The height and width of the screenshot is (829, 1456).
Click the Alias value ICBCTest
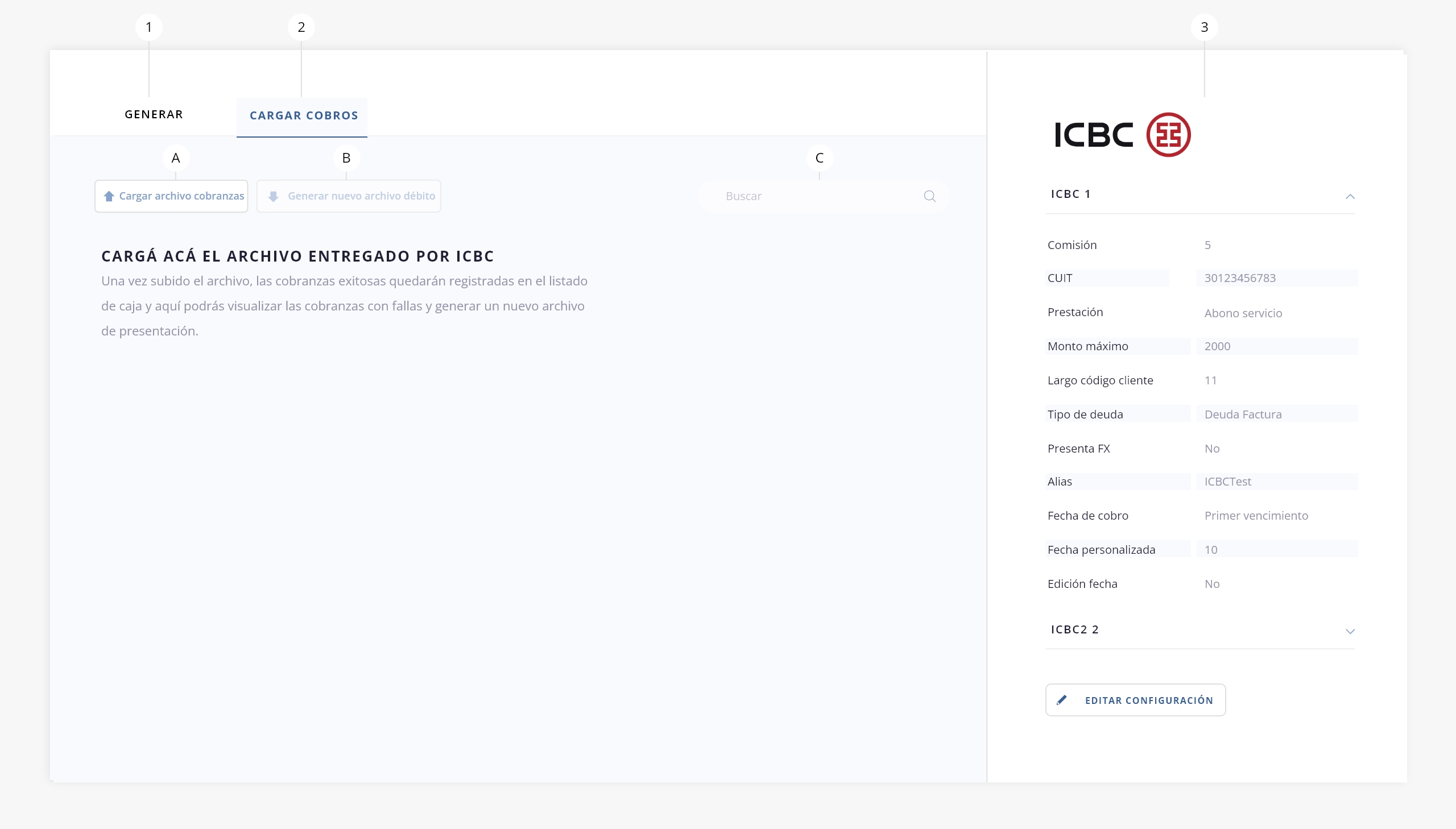pyautogui.click(x=1228, y=482)
